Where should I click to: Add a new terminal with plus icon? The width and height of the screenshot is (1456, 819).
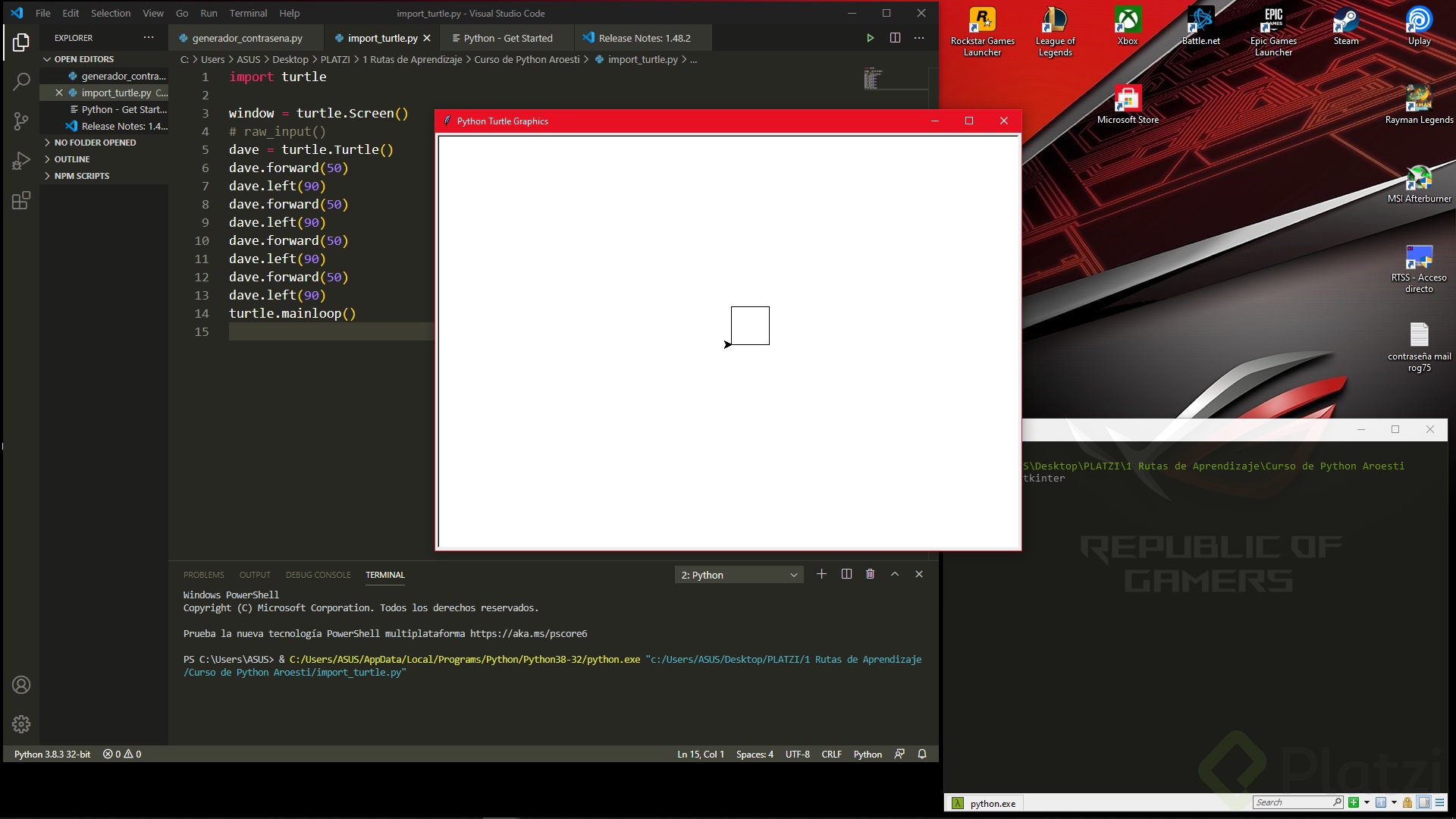click(x=821, y=574)
